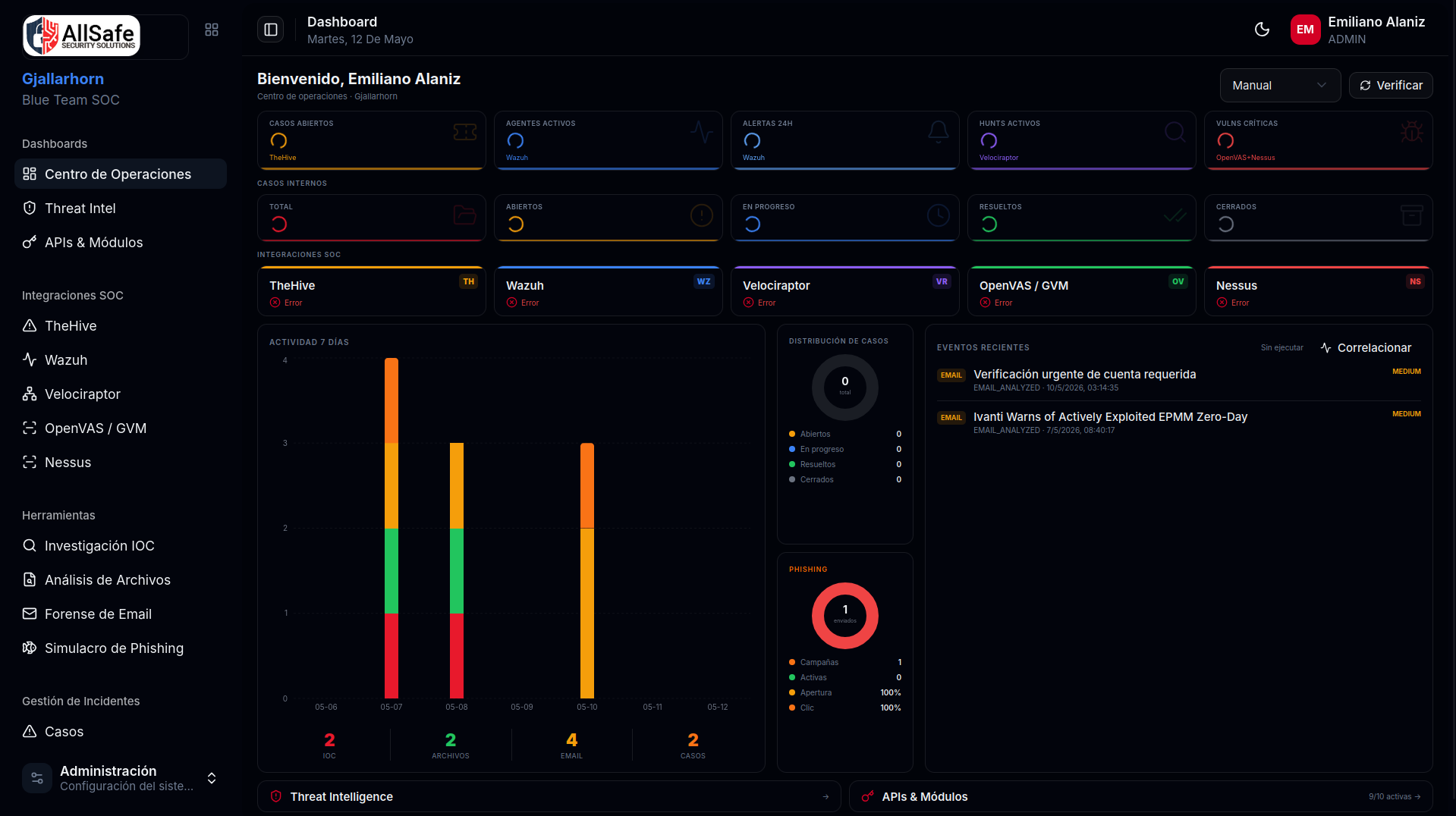Click the 9/10 activas link
This screenshot has height=816, width=1456.
click(x=1395, y=796)
